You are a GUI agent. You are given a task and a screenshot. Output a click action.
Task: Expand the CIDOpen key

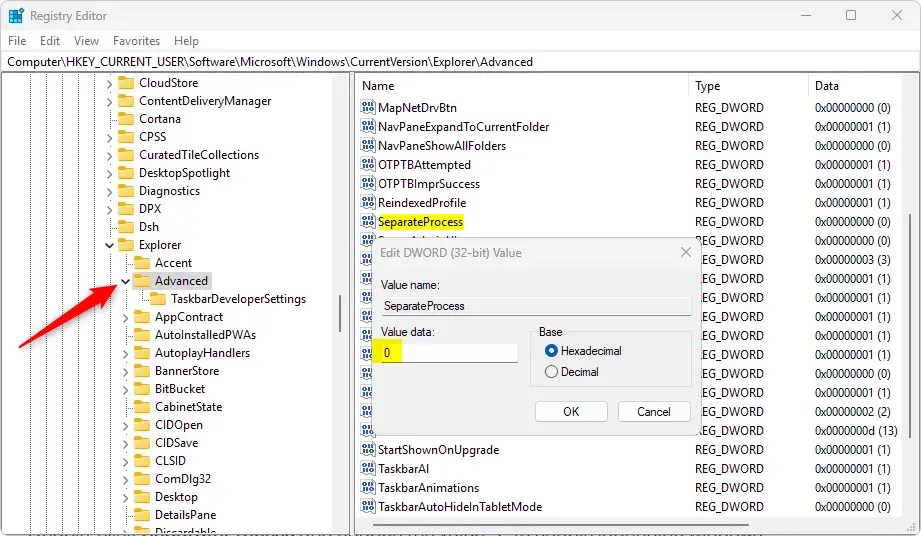(125, 426)
